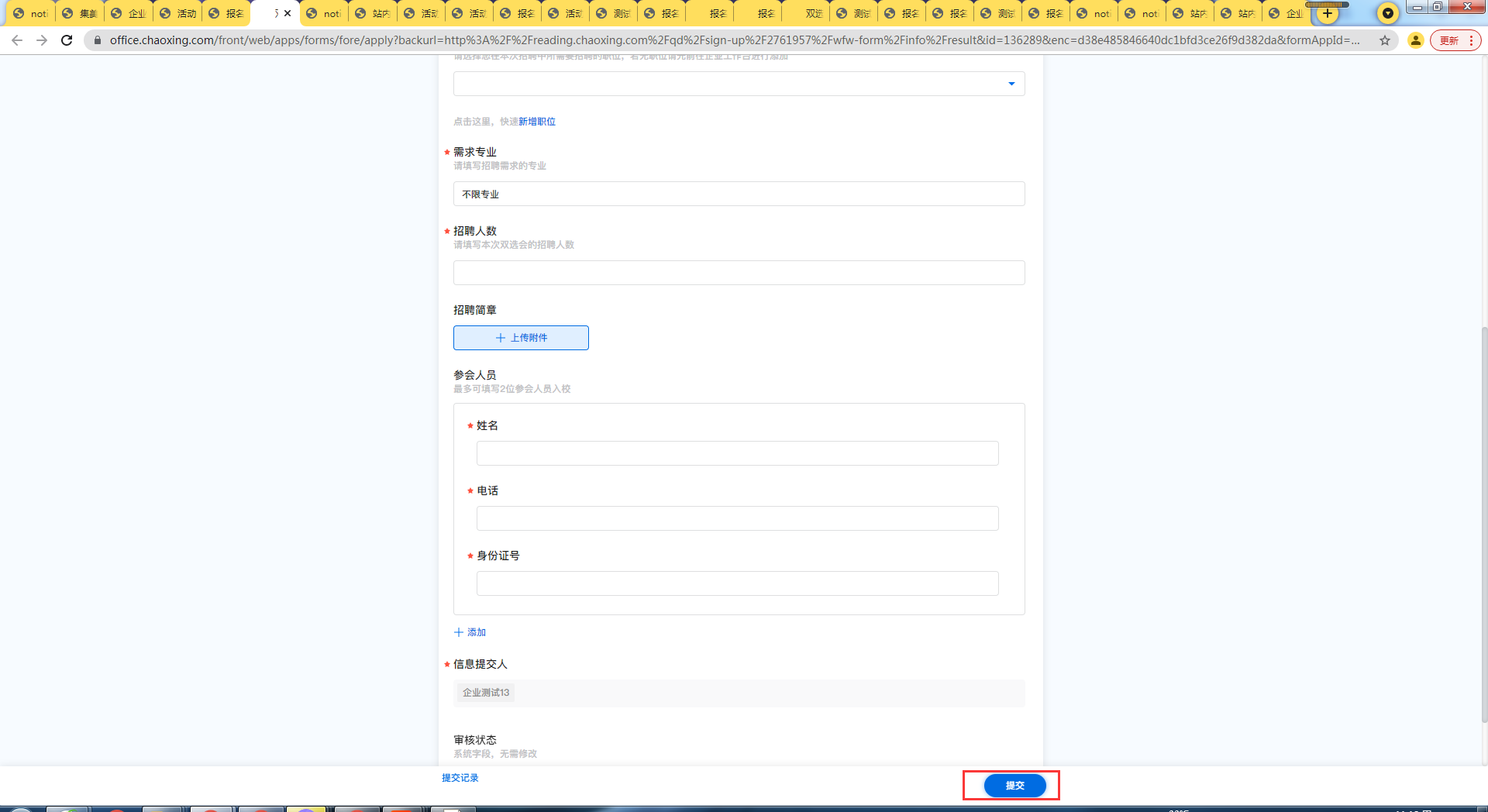Image resolution: width=1488 pixels, height=812 pixels.
Task: Bookmark this page with the star icon
Action: [1384, 40]
